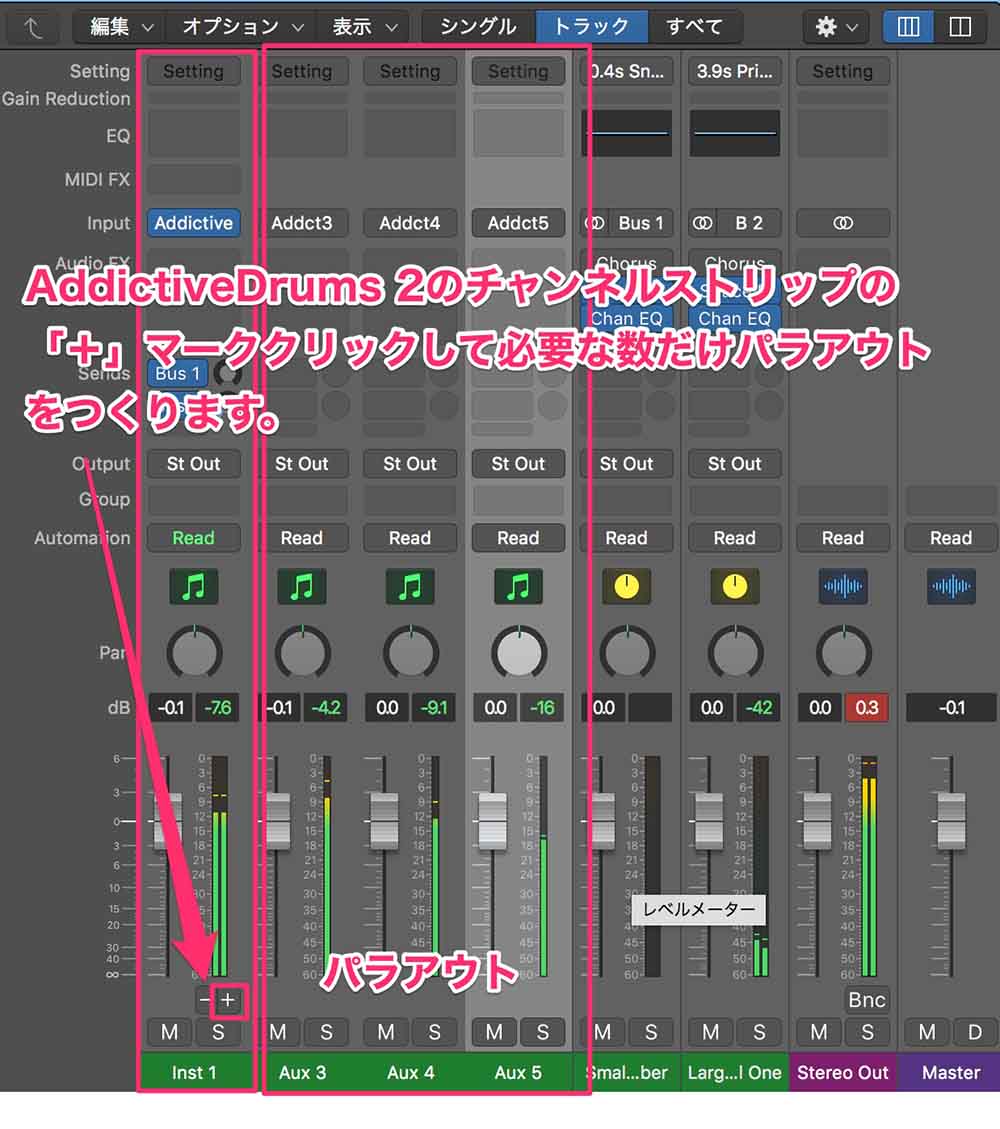Click the Stereo Out volume fader
Screen dimensions: 1000x1129
pyautogui.click(x=817, y=820)
